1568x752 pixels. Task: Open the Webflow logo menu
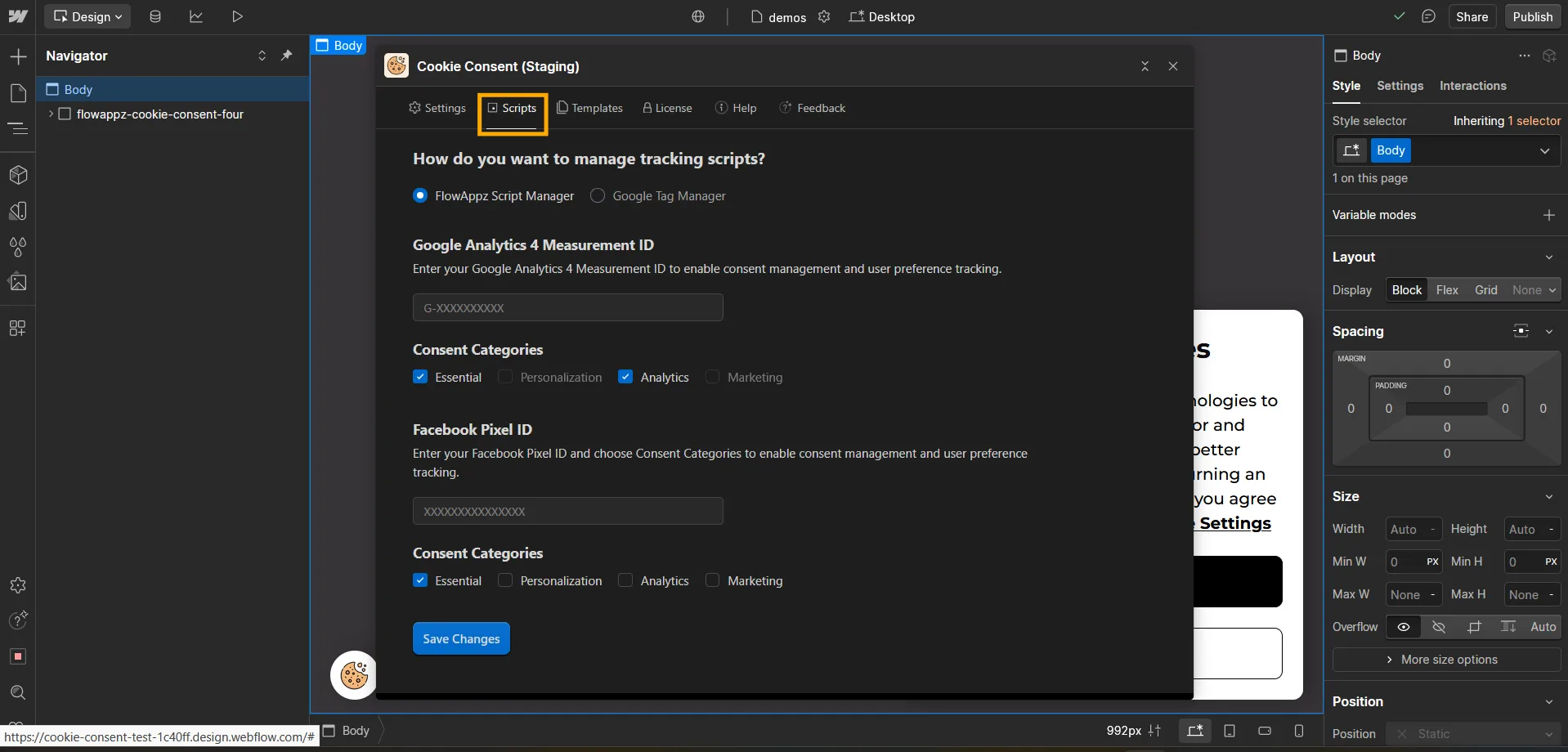(17, 16)
